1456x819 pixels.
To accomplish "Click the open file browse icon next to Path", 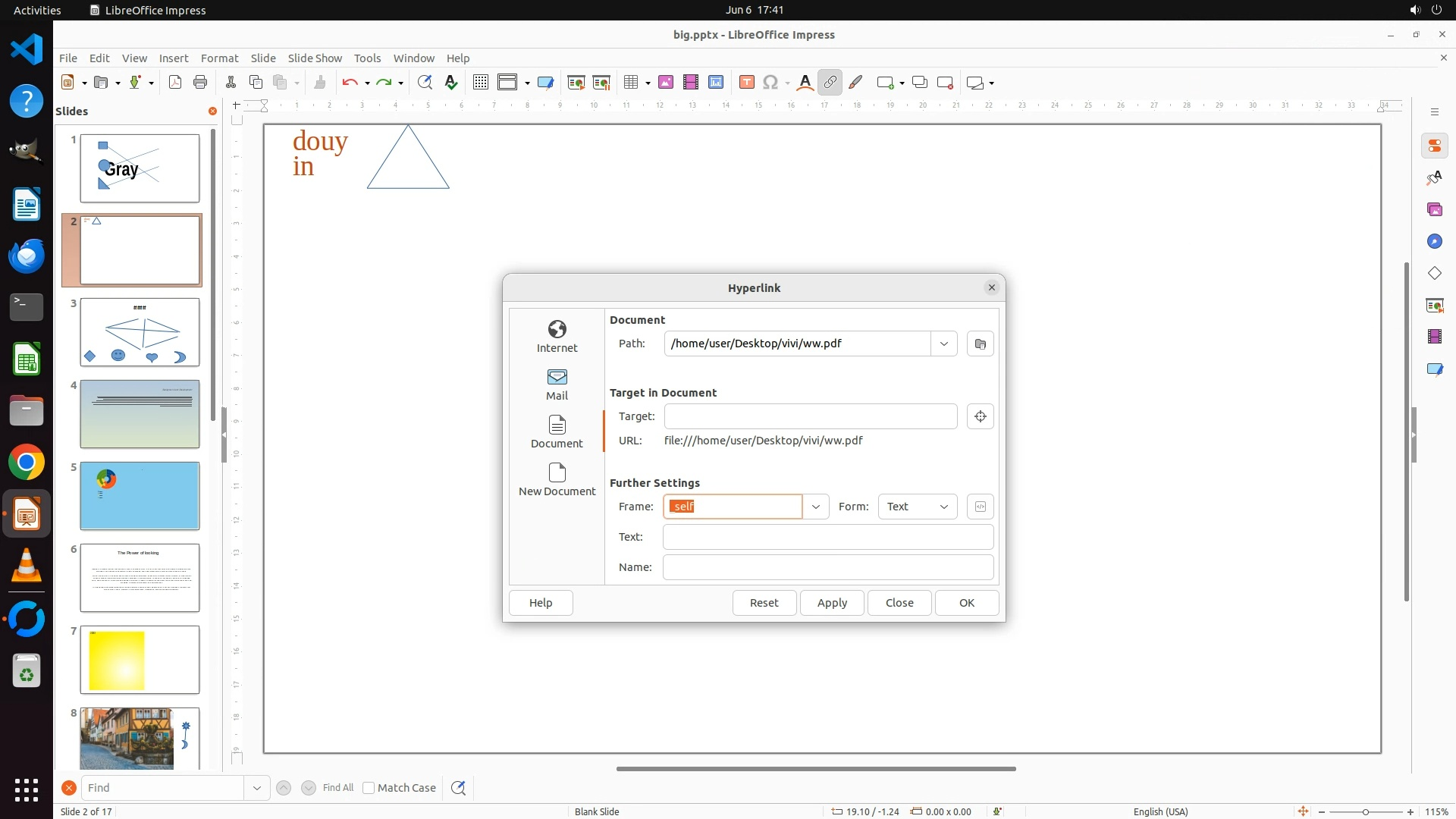I will click(980, 344).
